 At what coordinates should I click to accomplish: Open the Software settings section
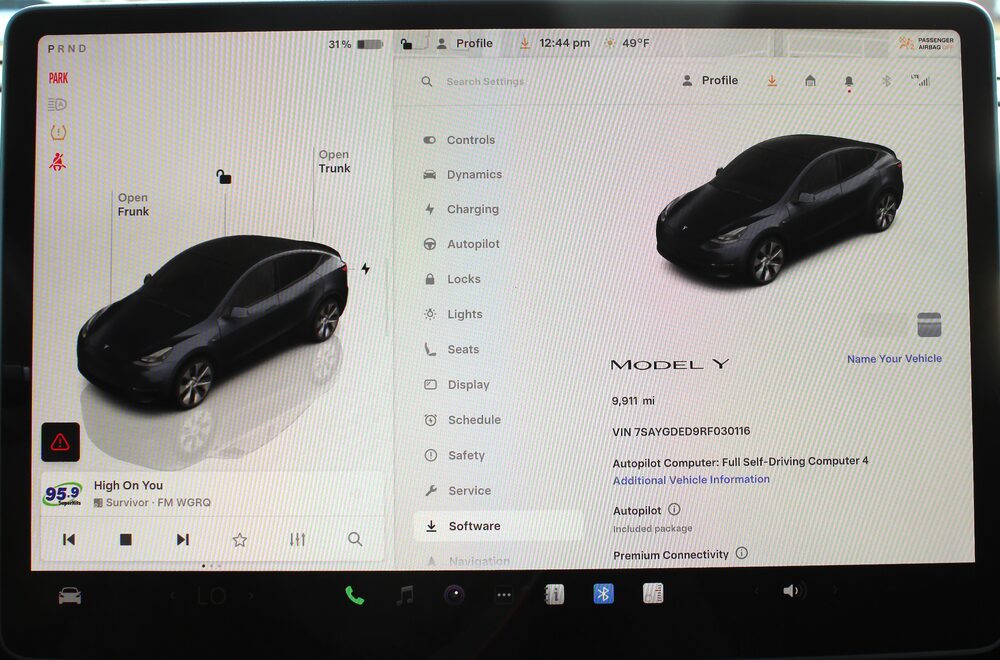click(x=474, y=526)
